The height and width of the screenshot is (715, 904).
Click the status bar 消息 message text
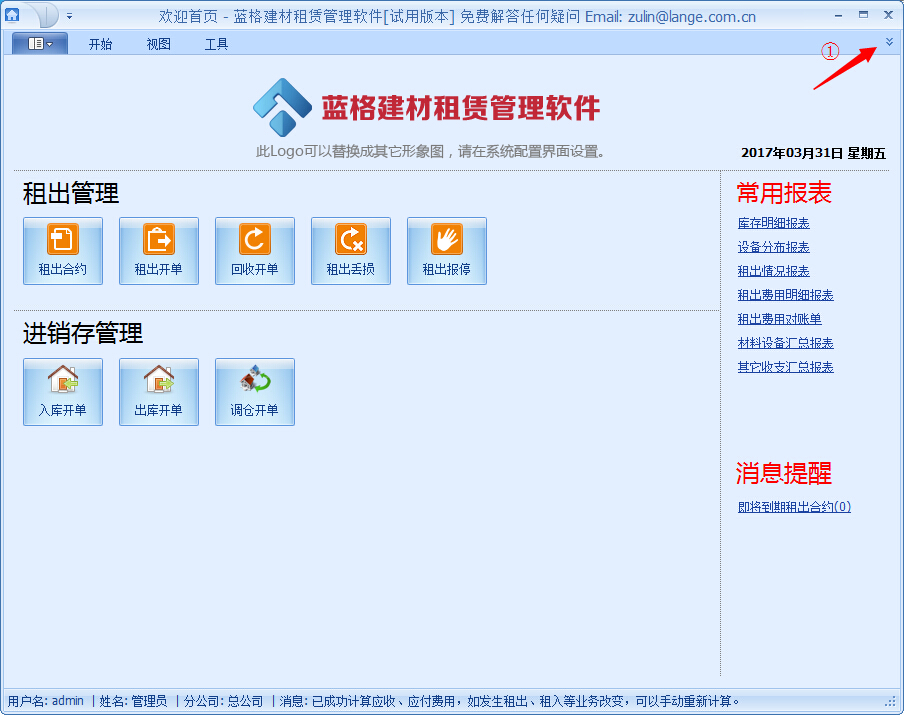pyautogui.click(x=509, y=701)
